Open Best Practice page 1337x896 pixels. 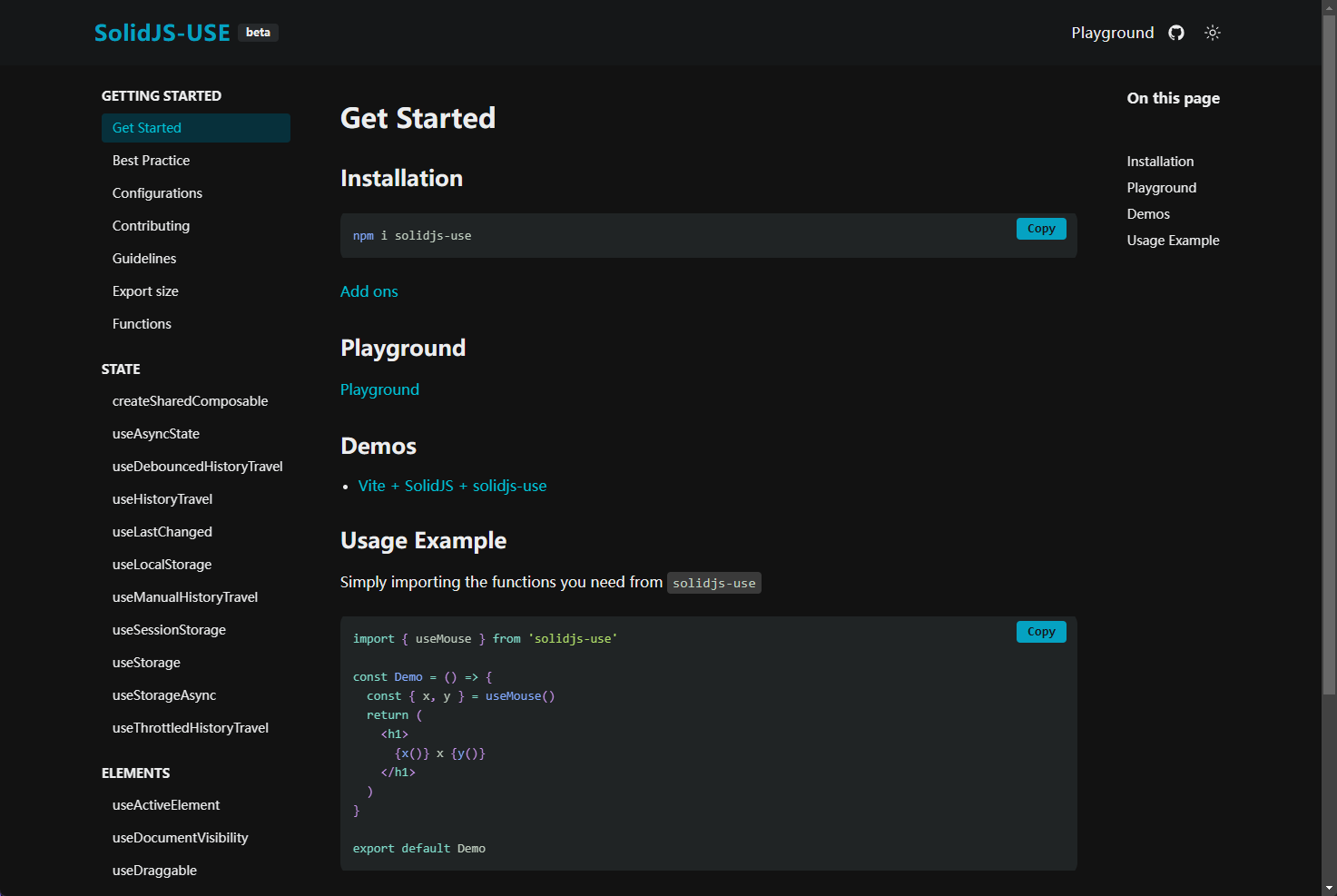tap(196, 161)
